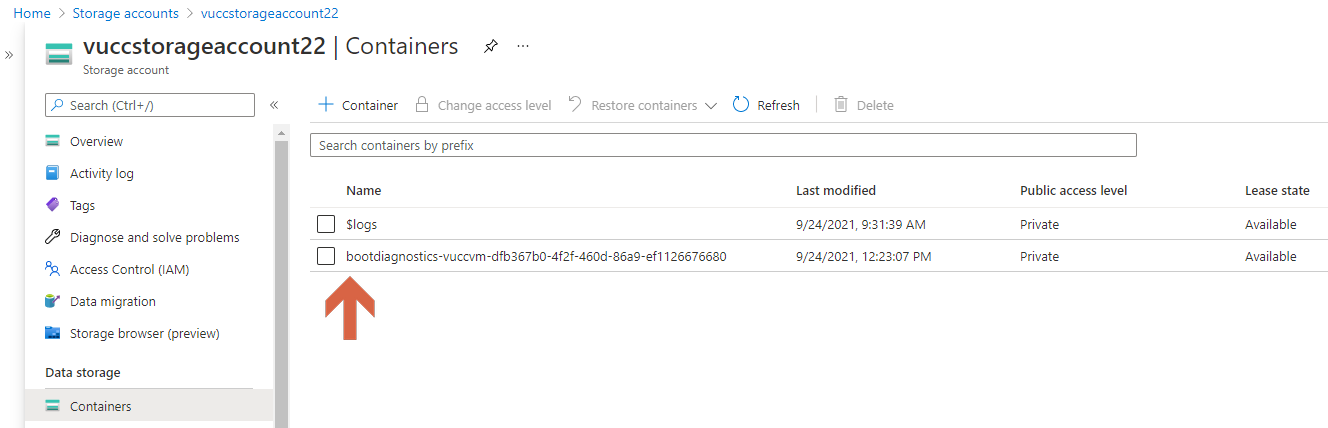1328x428 pixels.
Task: Click 9/24/2021, 9:31:39 AM cell
Action: (x=860, y=225)
